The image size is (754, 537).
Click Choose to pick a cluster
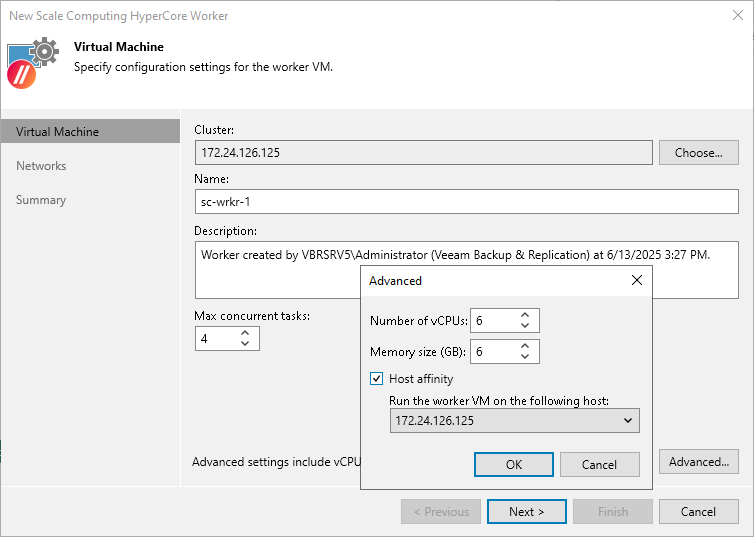698,153
